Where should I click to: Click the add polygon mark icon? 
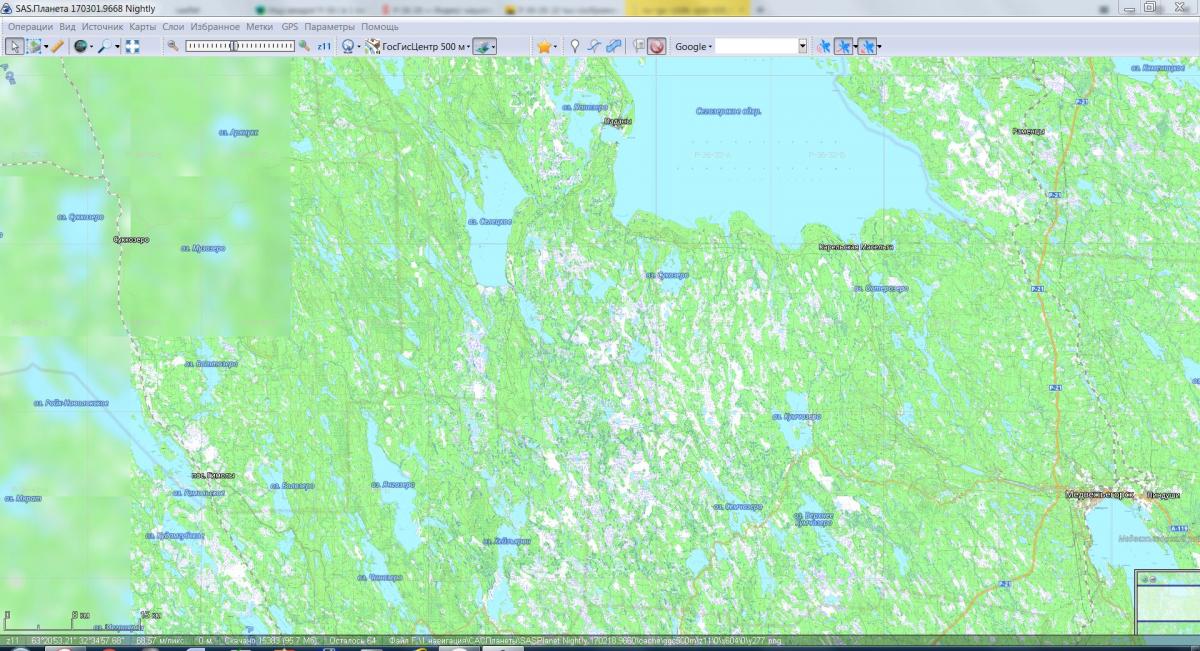[613, 46]
